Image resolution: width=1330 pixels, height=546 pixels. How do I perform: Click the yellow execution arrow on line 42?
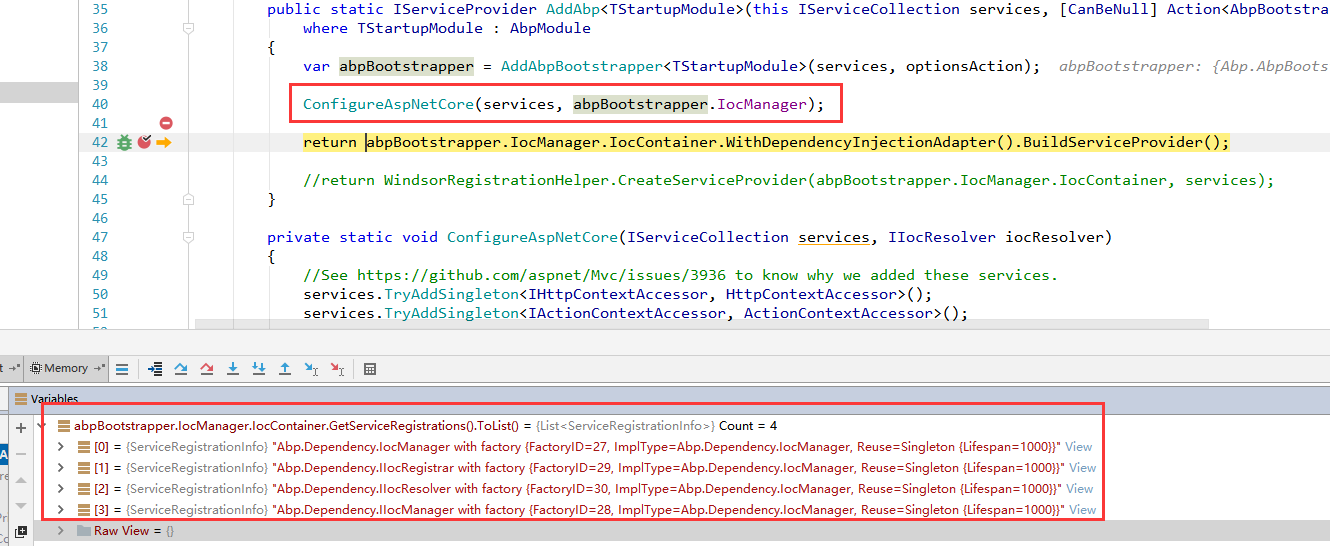tap(164, 143)
